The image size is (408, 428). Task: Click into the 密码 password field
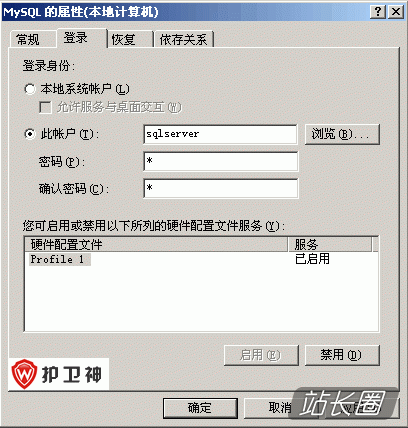[221, 161]
